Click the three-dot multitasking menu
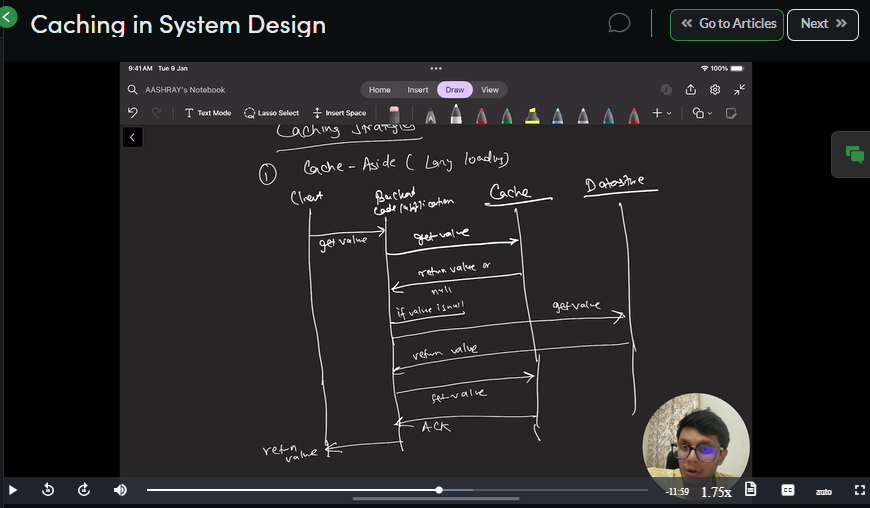The width and height of the screenshot is (870, 508). coord(436,68)
